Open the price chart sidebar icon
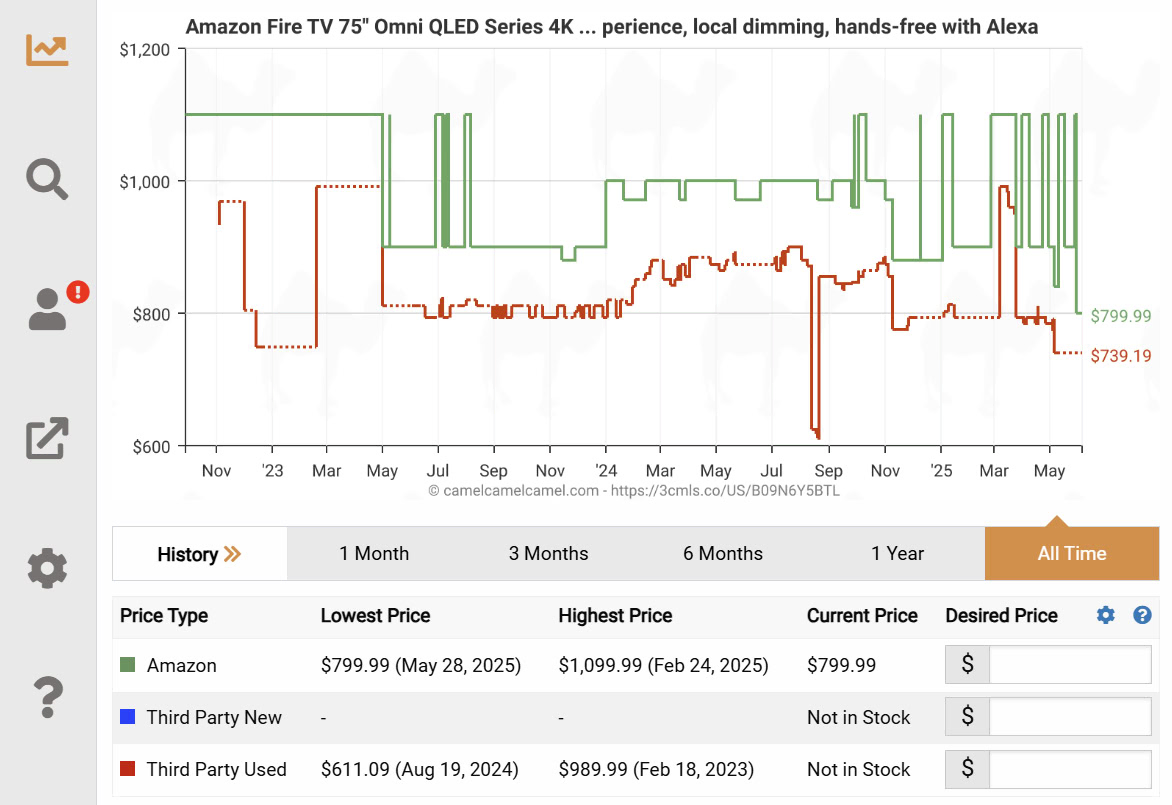 click(x=47, y=49)
